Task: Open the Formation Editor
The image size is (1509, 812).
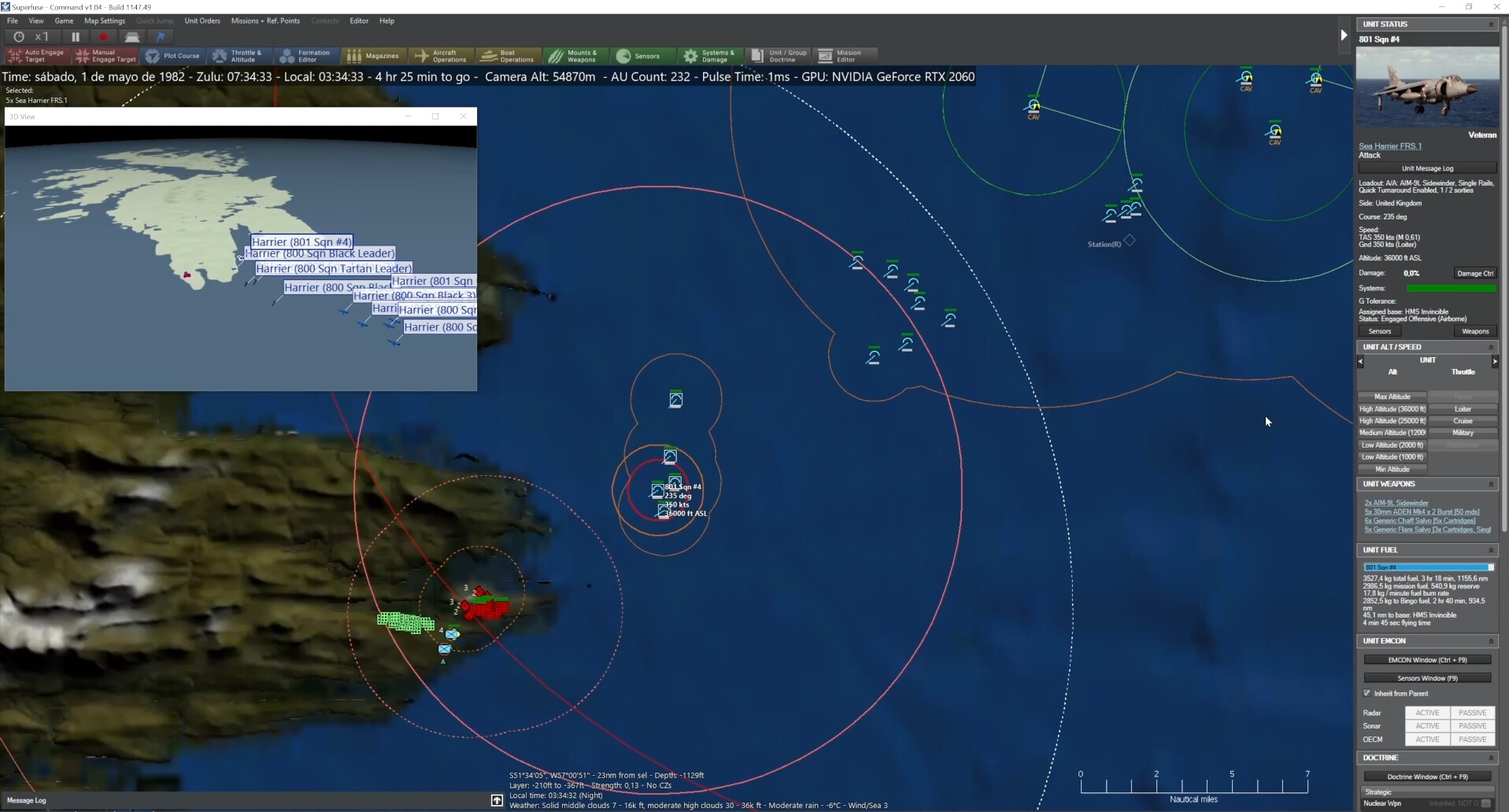Action: point(305,56)
